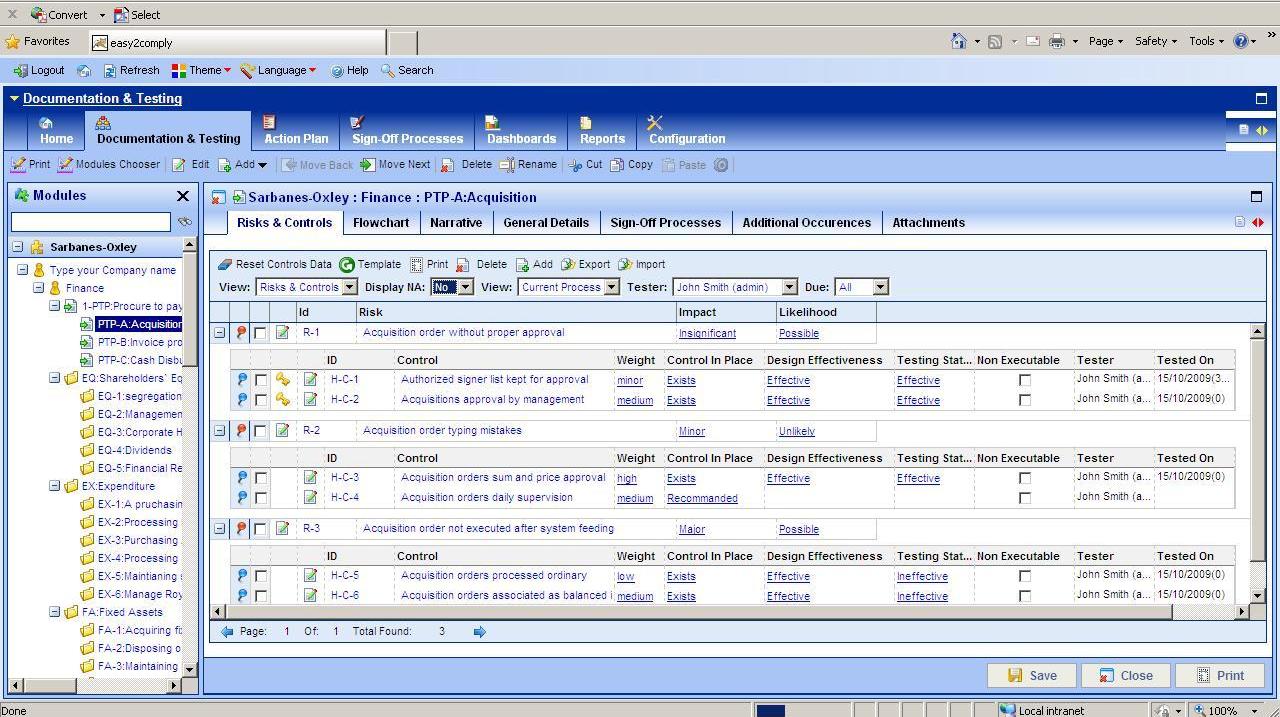1280x717 pixels.
Task: Click the green Template icon
Action: (347, 265)
